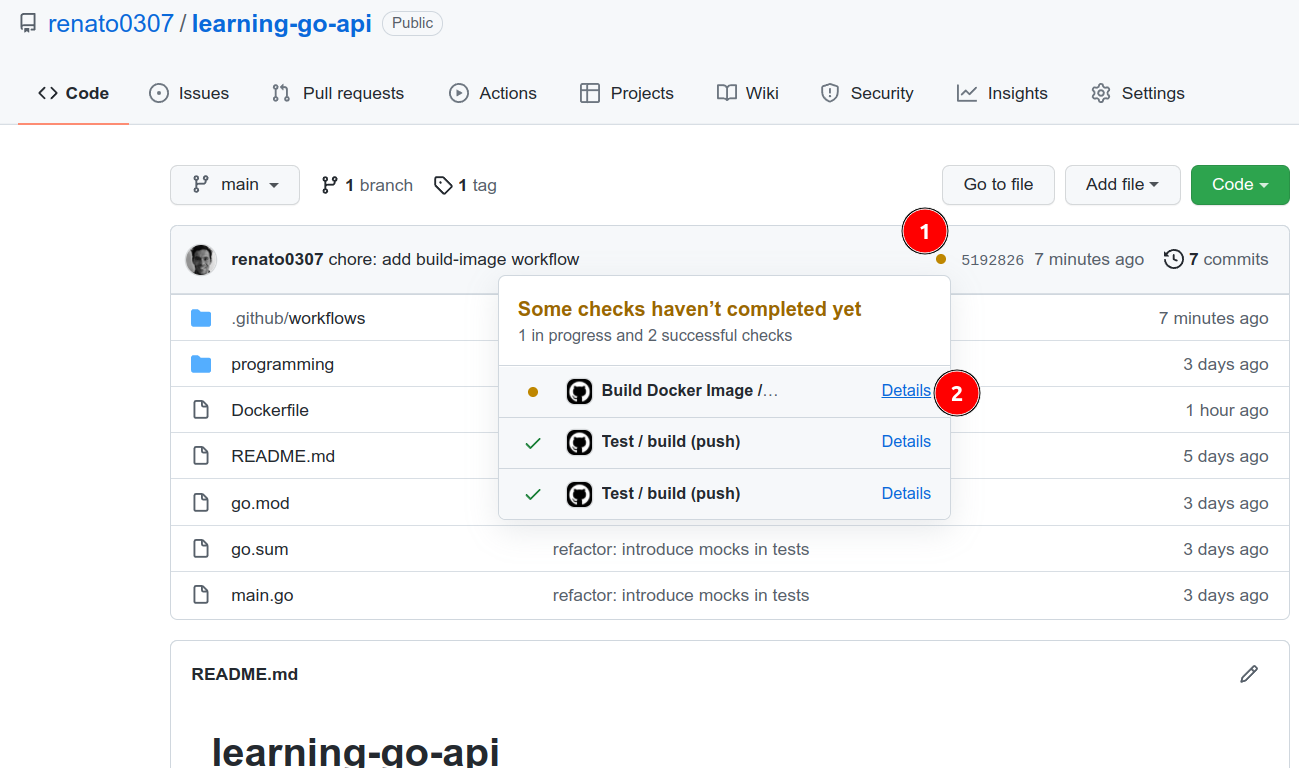The width and height of the screenshot is (1299, 768).
Task: Open the go.sum file
Action: pyautogui.click(x=259, y=549)
